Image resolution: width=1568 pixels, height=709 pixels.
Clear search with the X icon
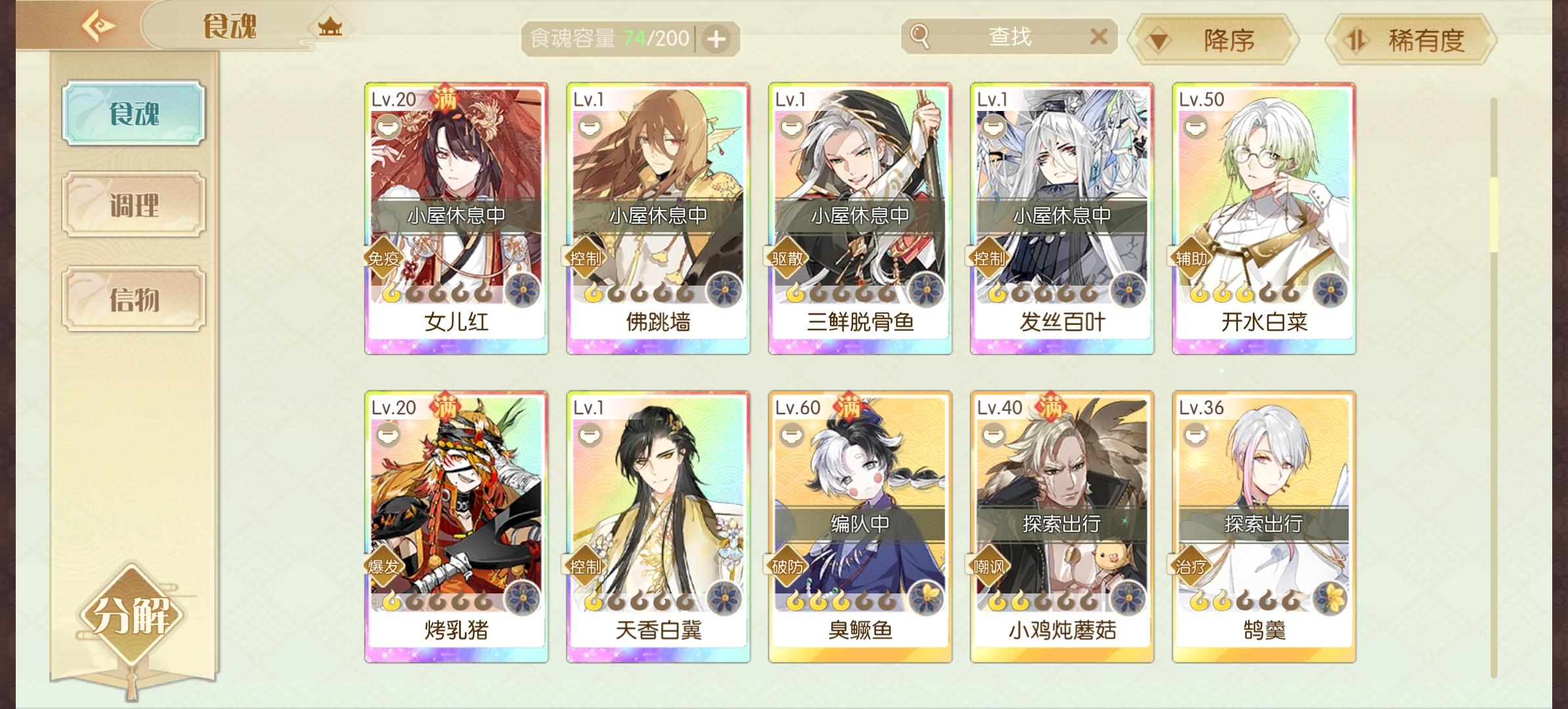[x=1099, y=37]
